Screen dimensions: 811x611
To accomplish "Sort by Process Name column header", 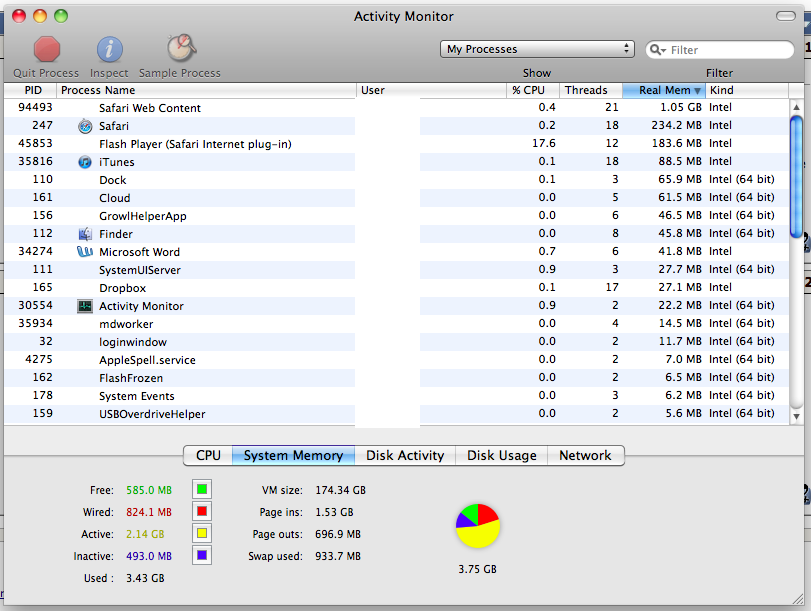I will (x=206, y=90).
